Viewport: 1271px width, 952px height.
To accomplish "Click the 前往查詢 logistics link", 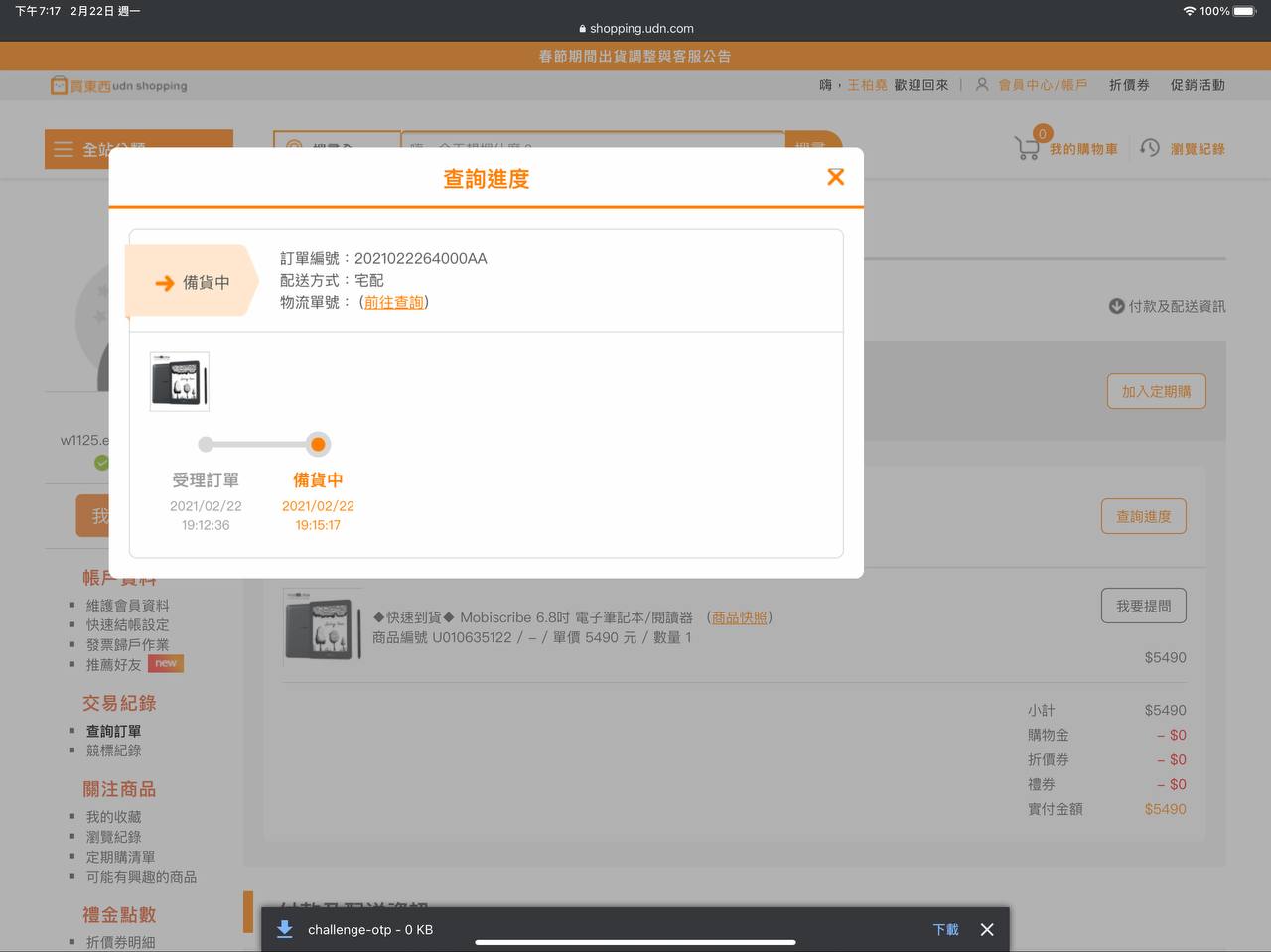I will pyautogui.click(x=393, y=302).
